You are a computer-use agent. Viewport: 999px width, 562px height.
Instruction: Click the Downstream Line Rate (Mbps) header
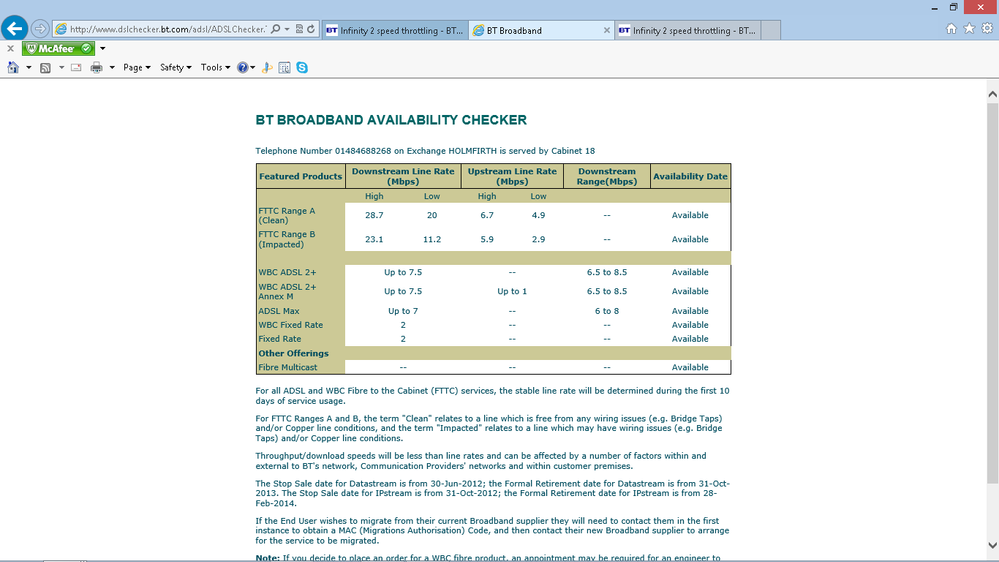(x=403, y=177)
